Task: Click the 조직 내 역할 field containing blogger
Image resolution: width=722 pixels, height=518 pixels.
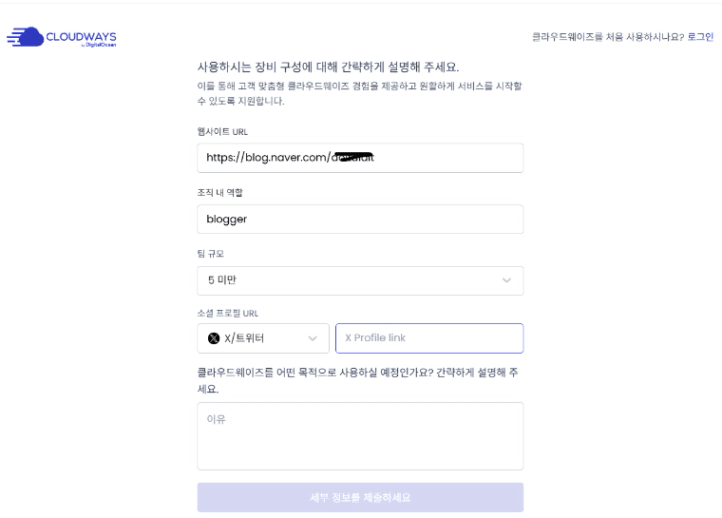Action: pyautogui.click(x=360, y=219)
